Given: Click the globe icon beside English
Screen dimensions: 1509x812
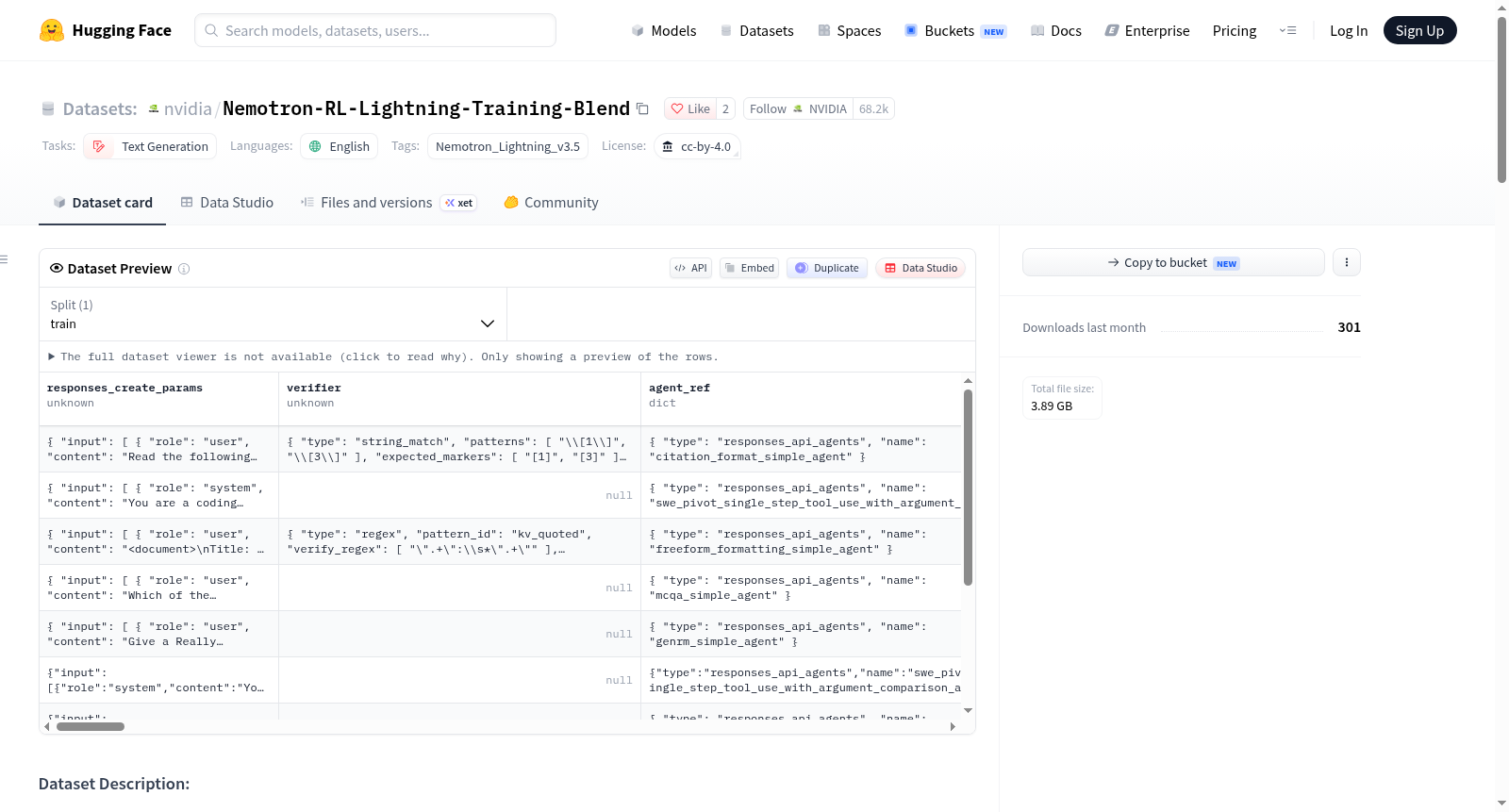Looking at the screenshot, I should pyautogui.click(x=315, y=146).
